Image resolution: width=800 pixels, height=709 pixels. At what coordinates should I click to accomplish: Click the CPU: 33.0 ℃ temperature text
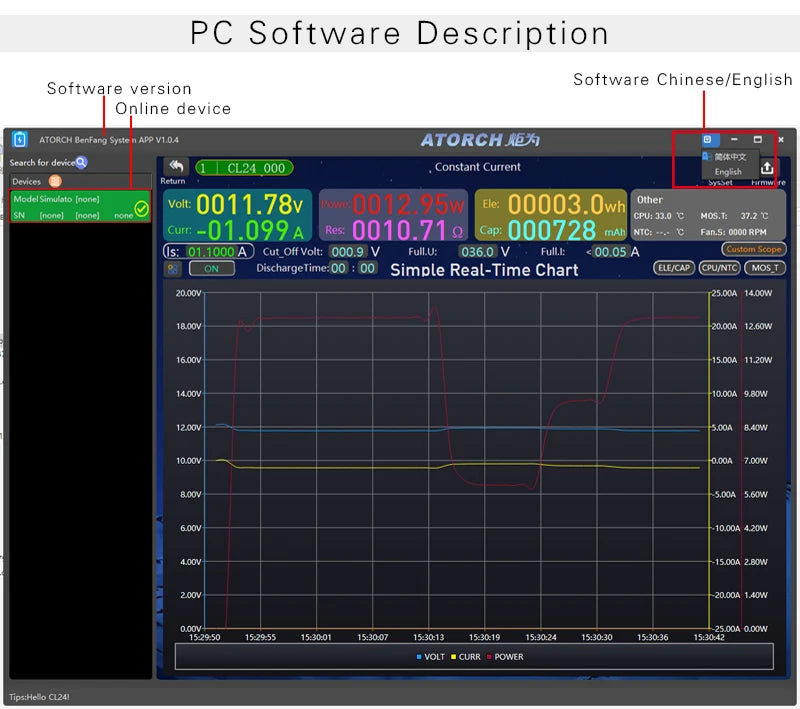(x=659, y=216)
